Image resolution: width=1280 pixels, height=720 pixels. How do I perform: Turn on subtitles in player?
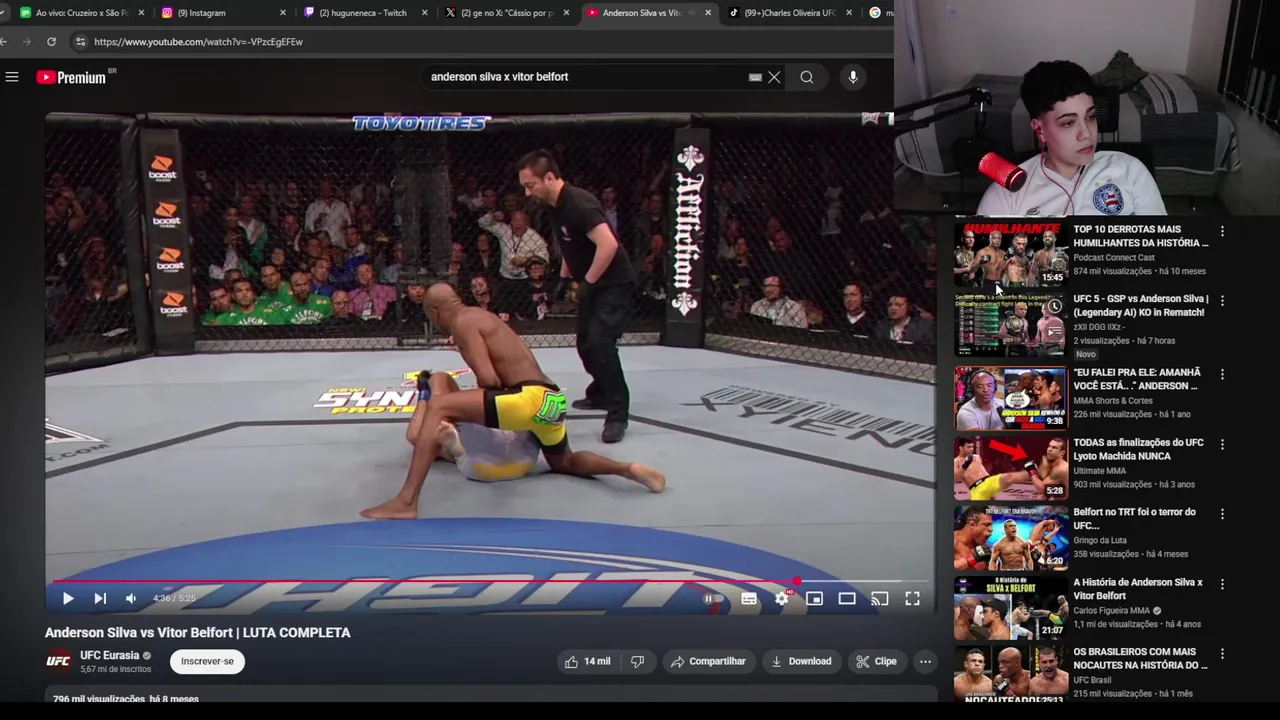(749, 598)
